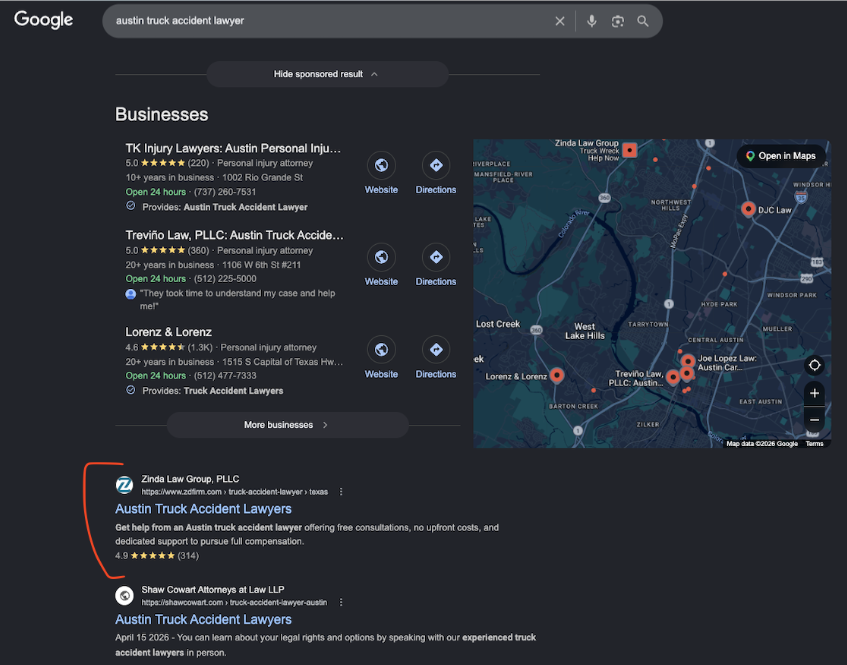Click the Joe Lopez Law map pin
847x665 pixels.
[x=688, y=360]
